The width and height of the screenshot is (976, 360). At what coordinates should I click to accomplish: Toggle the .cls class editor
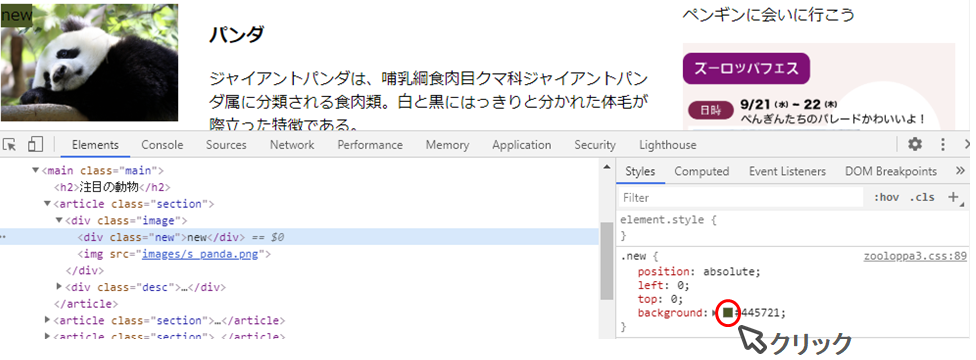coord(922,197)
